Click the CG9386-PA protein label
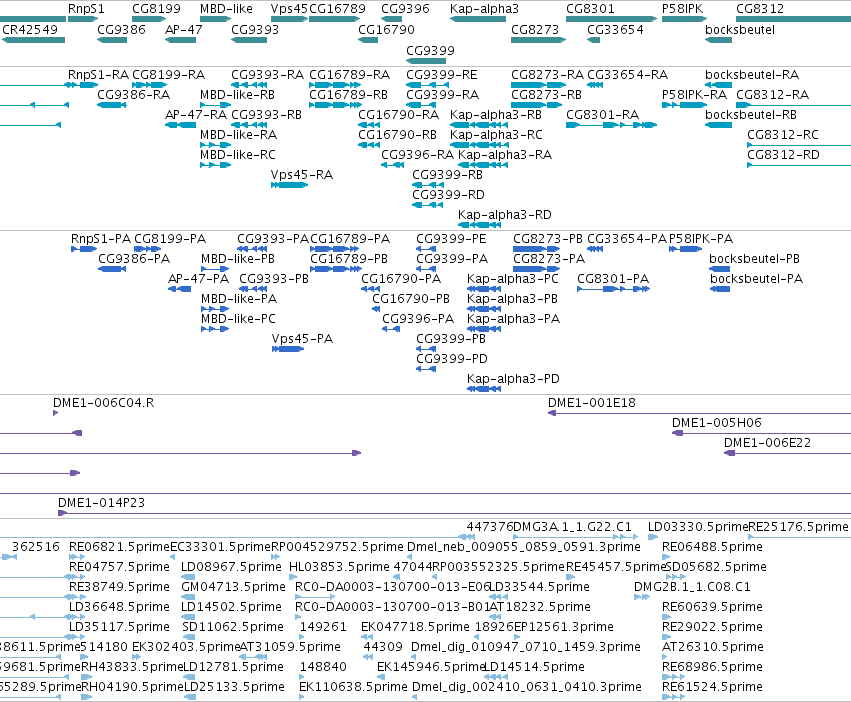The width and height of the screenshot is (851, 702). (x=134, y=258)
